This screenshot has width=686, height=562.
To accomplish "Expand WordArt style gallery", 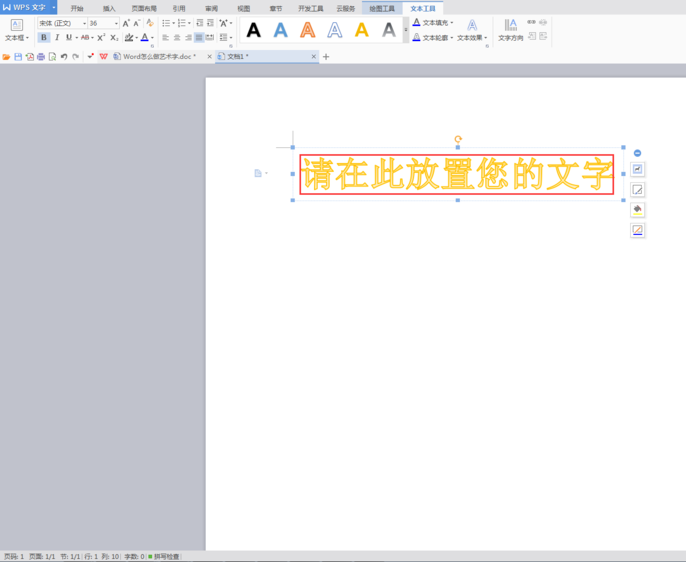I will pos(406,30).
